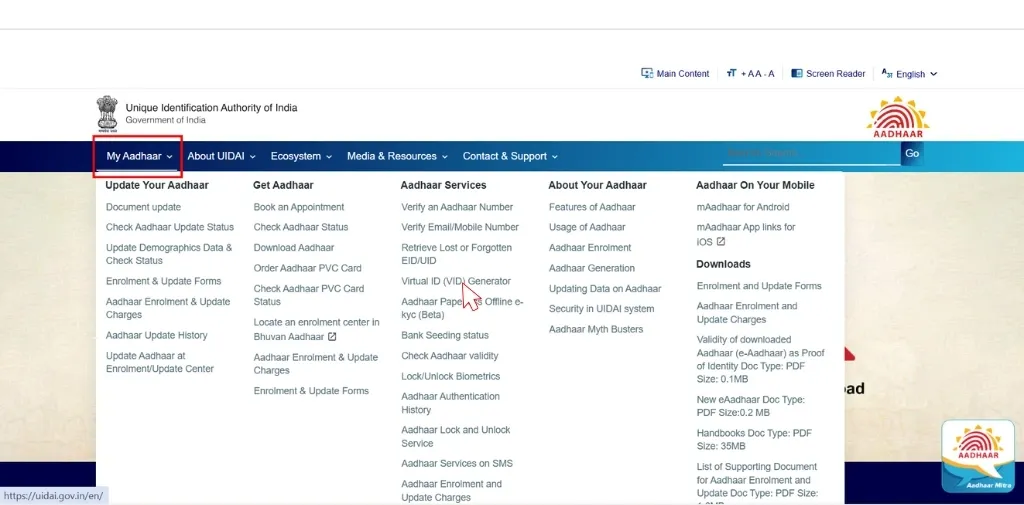Click - A decrease text size
Image resolution: width=1024 pixels, height=505 pixels.
[x=769, y=74]
